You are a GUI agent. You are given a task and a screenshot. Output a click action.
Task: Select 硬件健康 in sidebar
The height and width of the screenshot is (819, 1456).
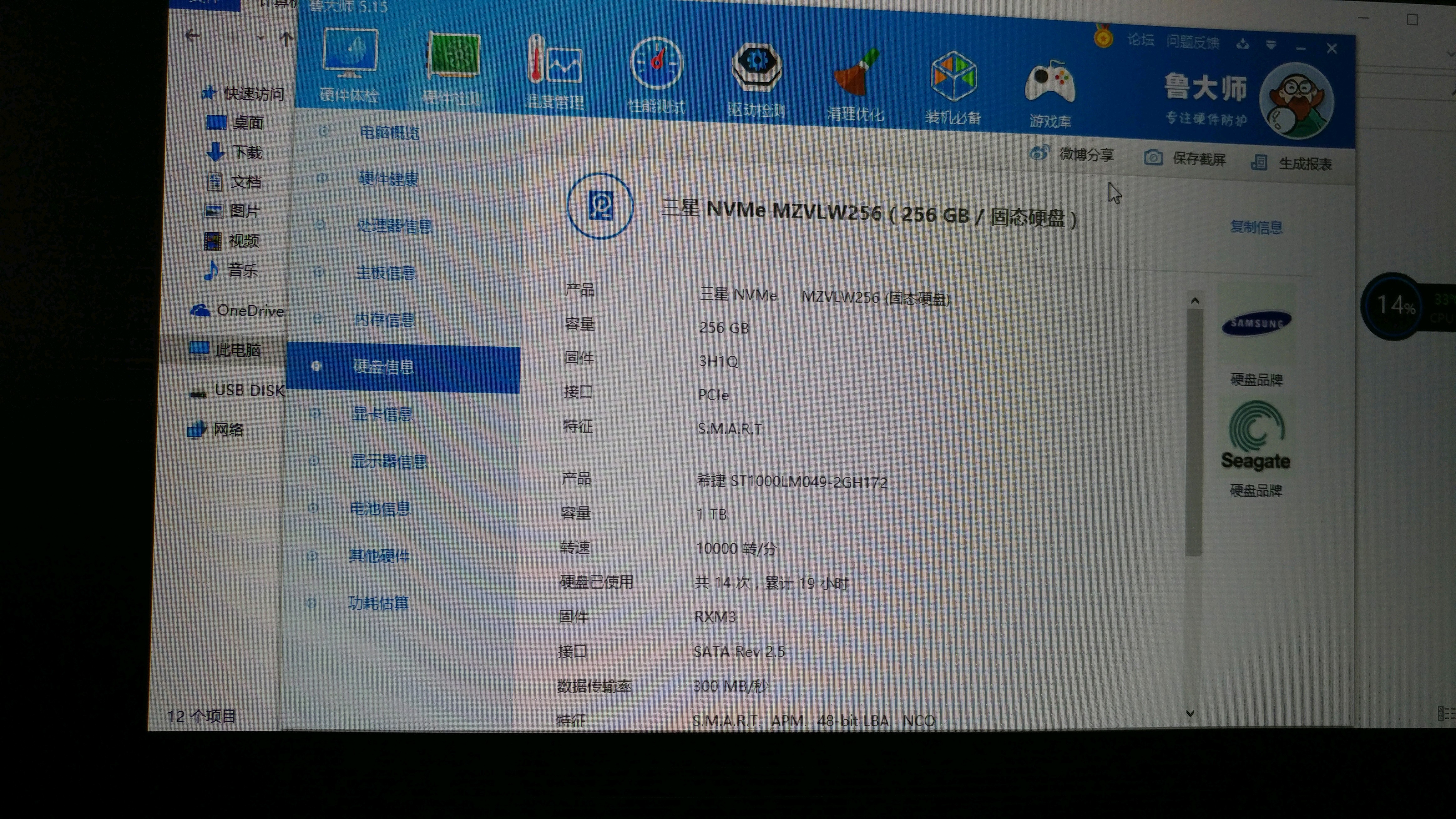point(388,179)
